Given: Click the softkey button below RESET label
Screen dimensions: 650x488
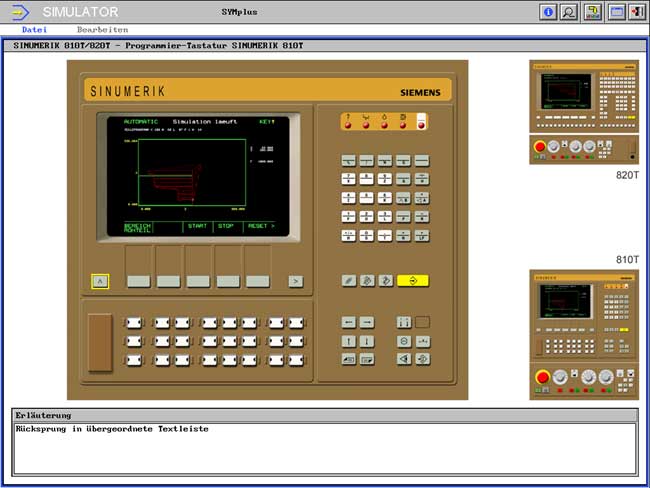Looking at the screenshot, I should coord(258,282).
